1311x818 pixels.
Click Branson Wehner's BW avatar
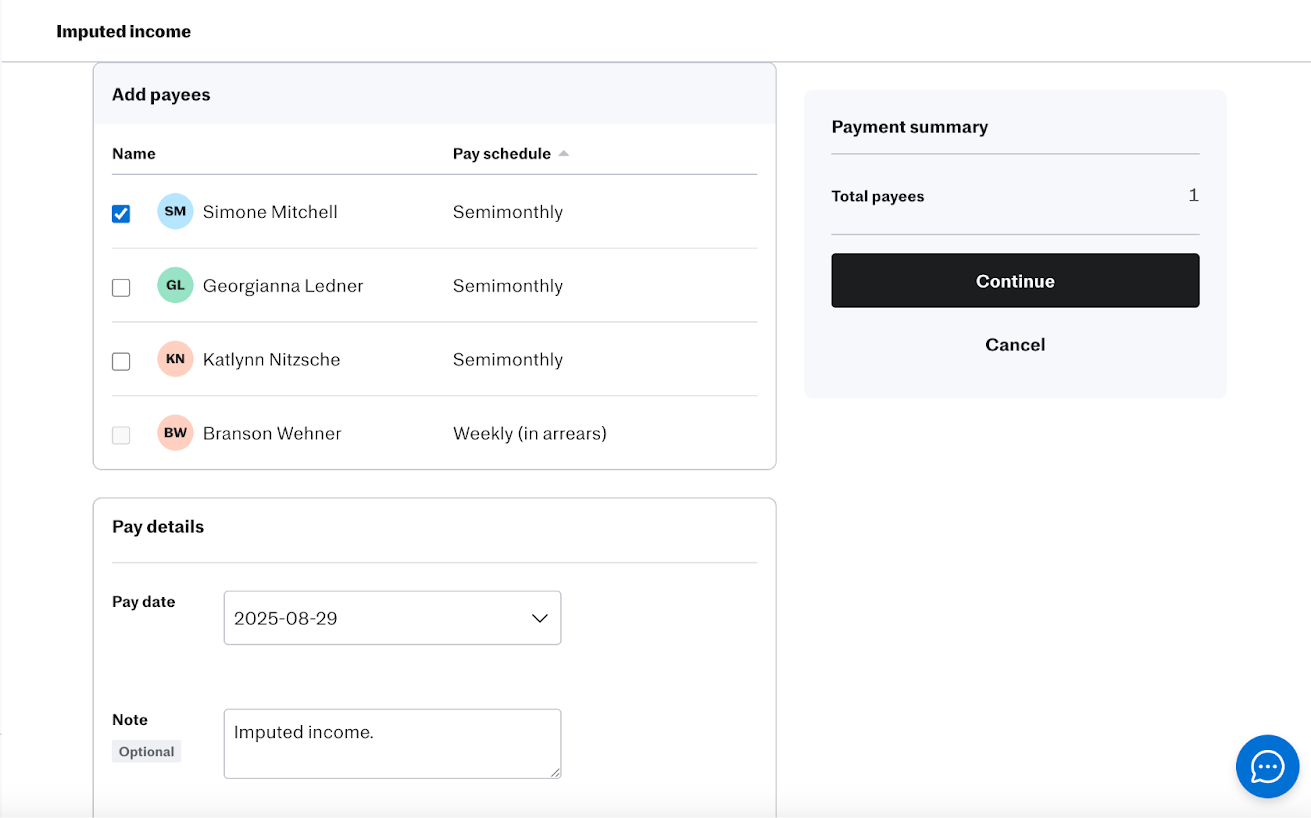[x=175, y=434]
